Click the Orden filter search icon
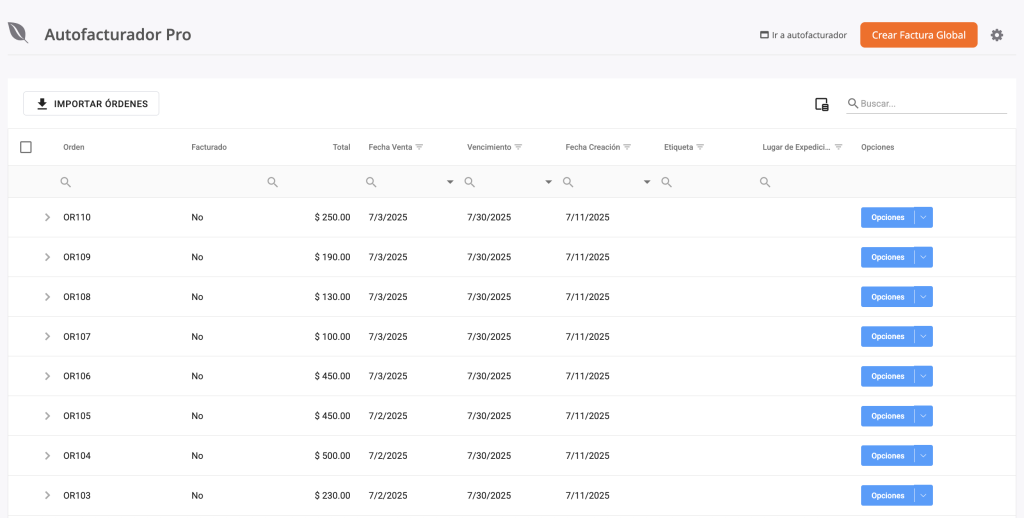The width and height of the screenshot is (1024, 518). click(x=65, y=182)
